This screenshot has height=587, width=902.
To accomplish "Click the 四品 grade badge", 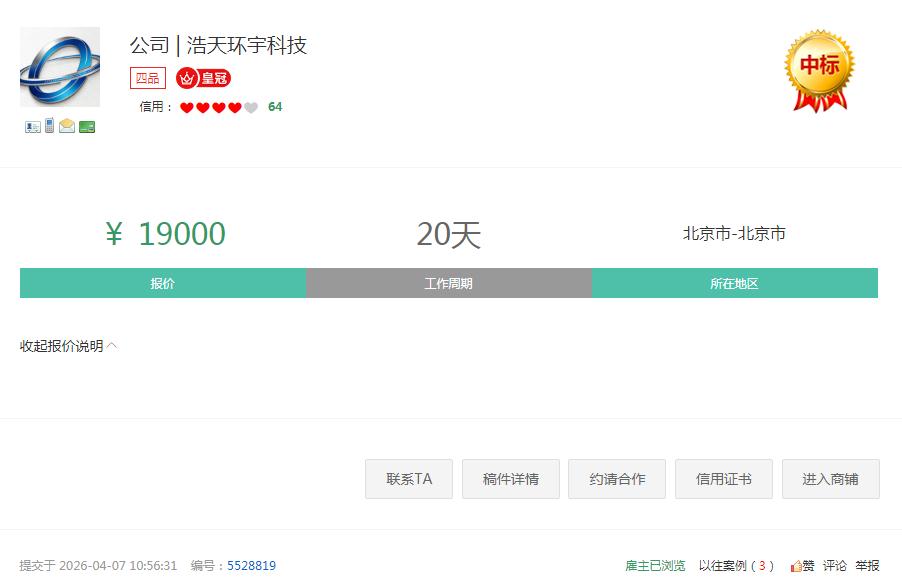I will tap(148, 78).
